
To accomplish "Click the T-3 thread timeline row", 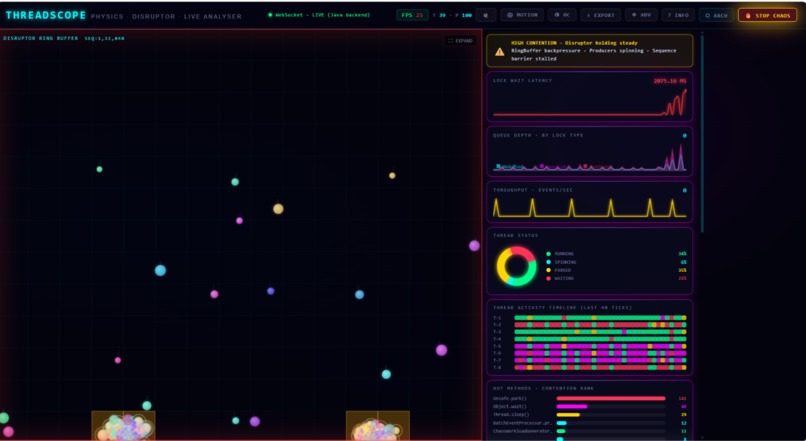I will 590,332.
